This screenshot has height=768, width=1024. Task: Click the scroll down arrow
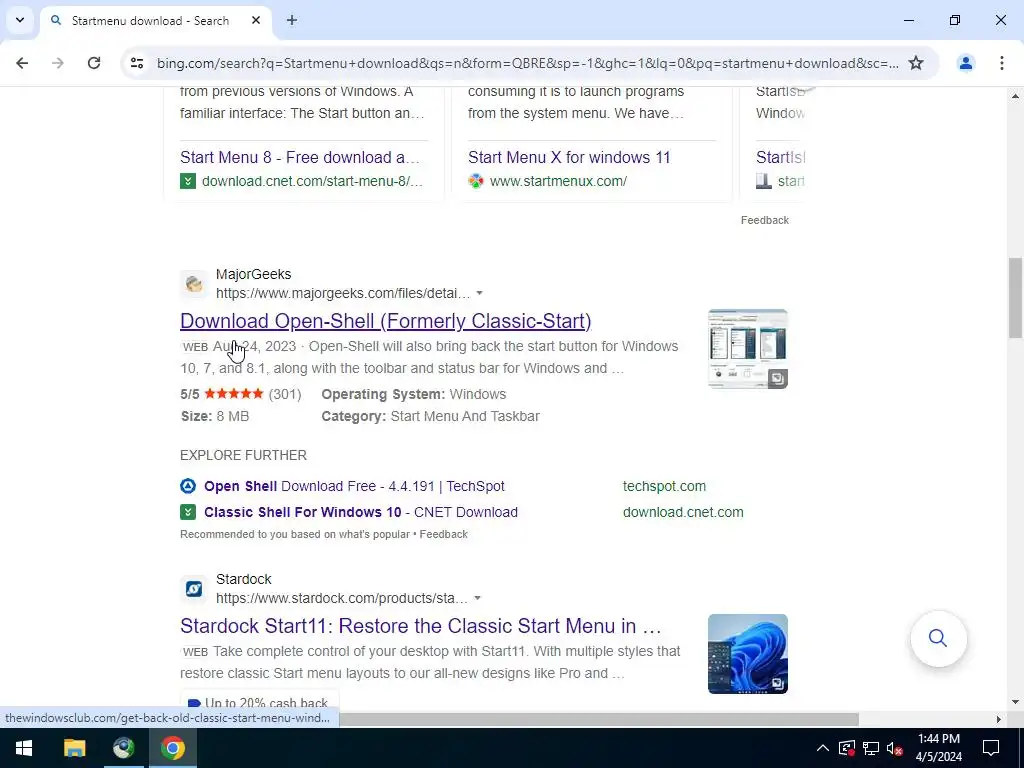coord(1015,702)
